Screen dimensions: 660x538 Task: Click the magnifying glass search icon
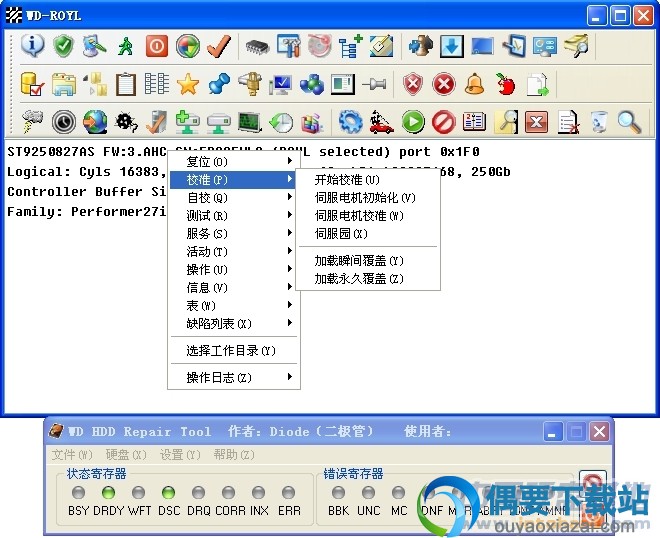pyautogui.click(x=629, y=122)
